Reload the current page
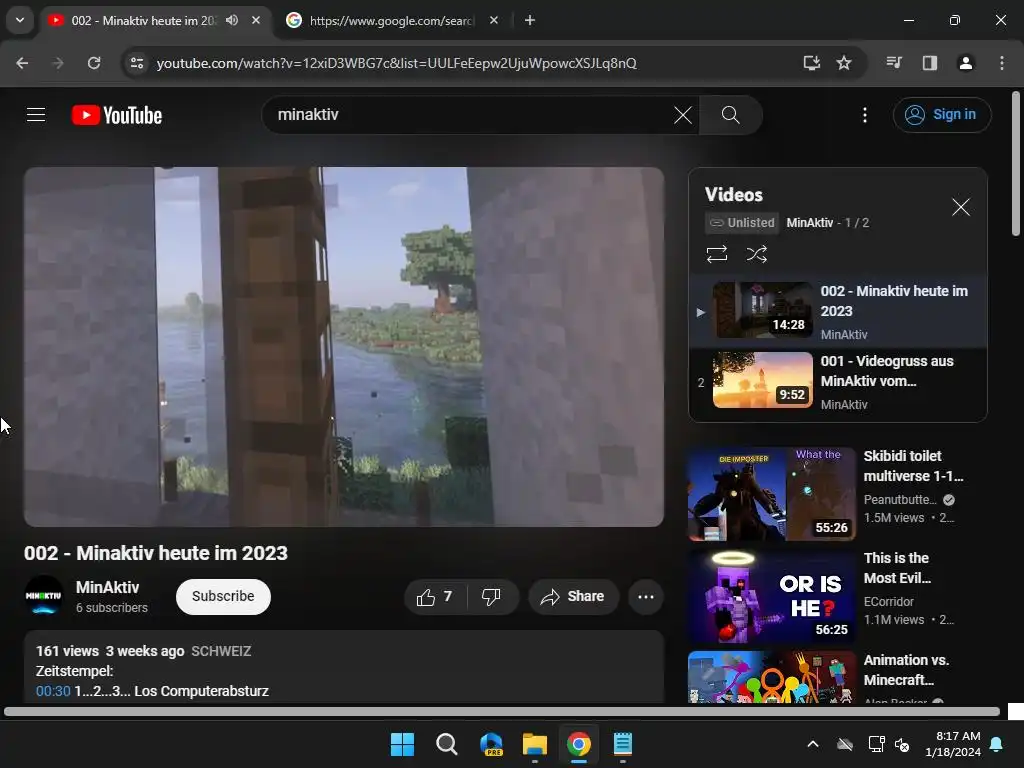The image size is (1024, 768). point(94,63)
